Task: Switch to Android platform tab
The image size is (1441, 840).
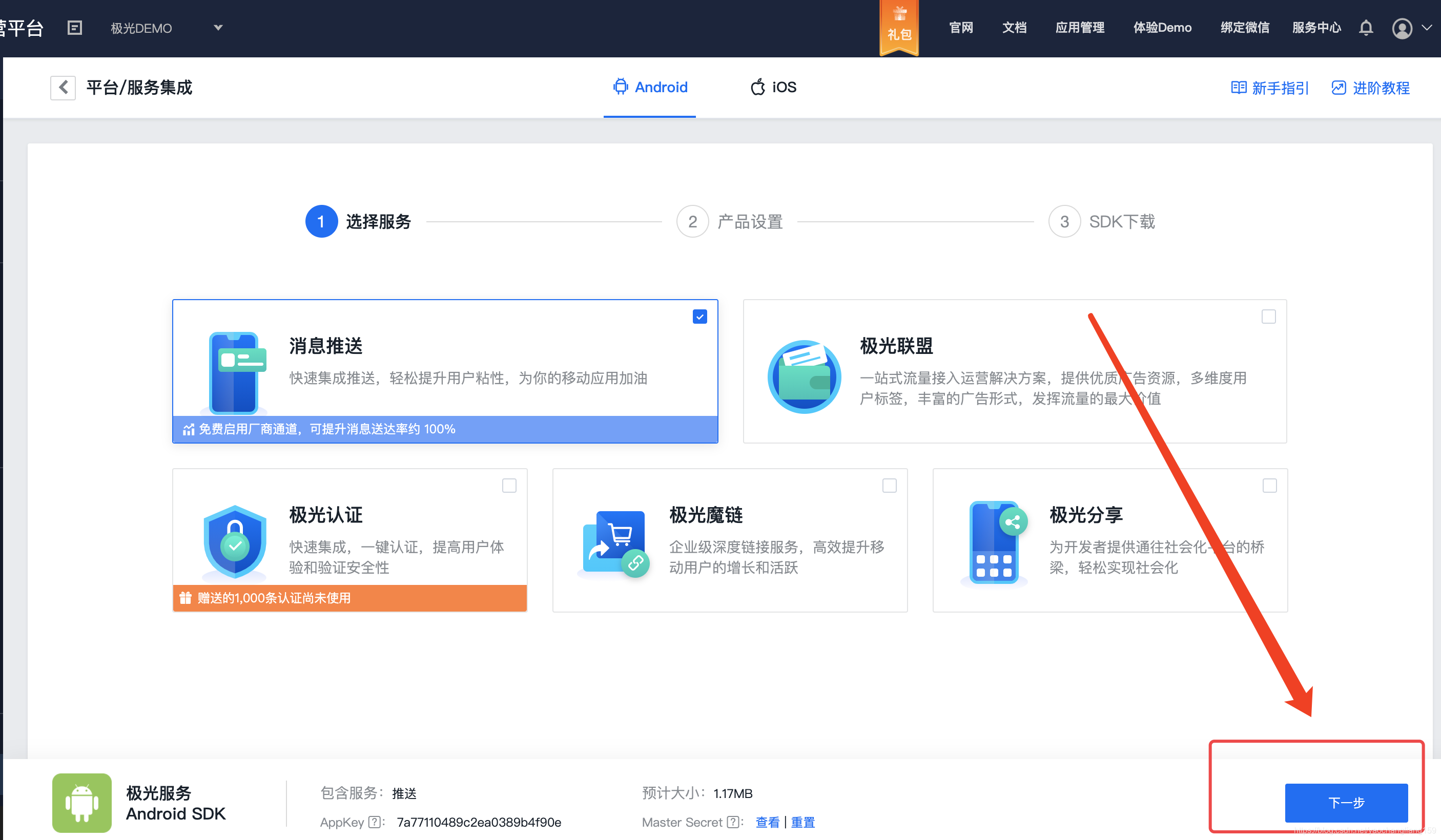Action: coord(651,88)
